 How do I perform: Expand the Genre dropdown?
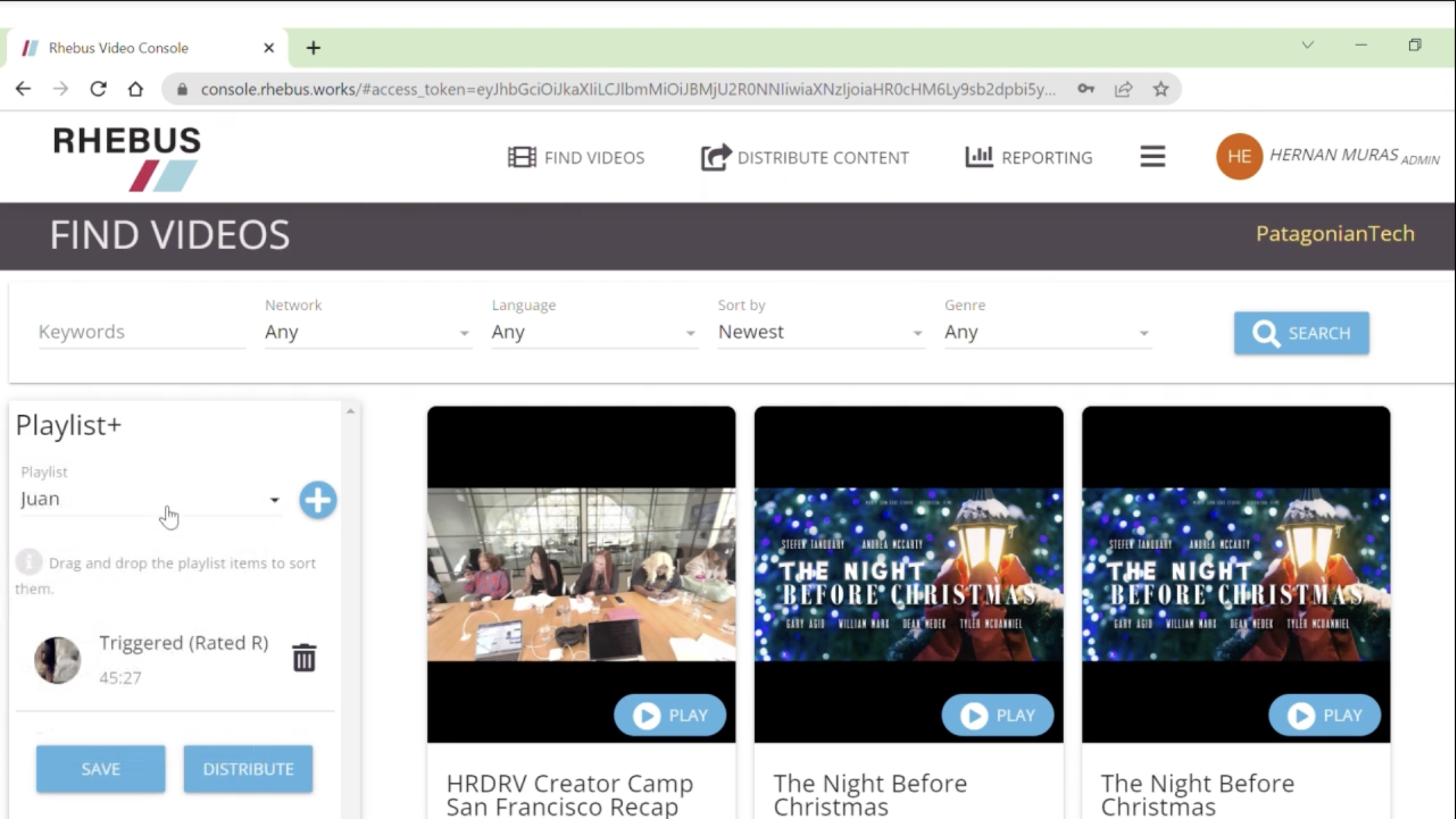click(1047, 332)
